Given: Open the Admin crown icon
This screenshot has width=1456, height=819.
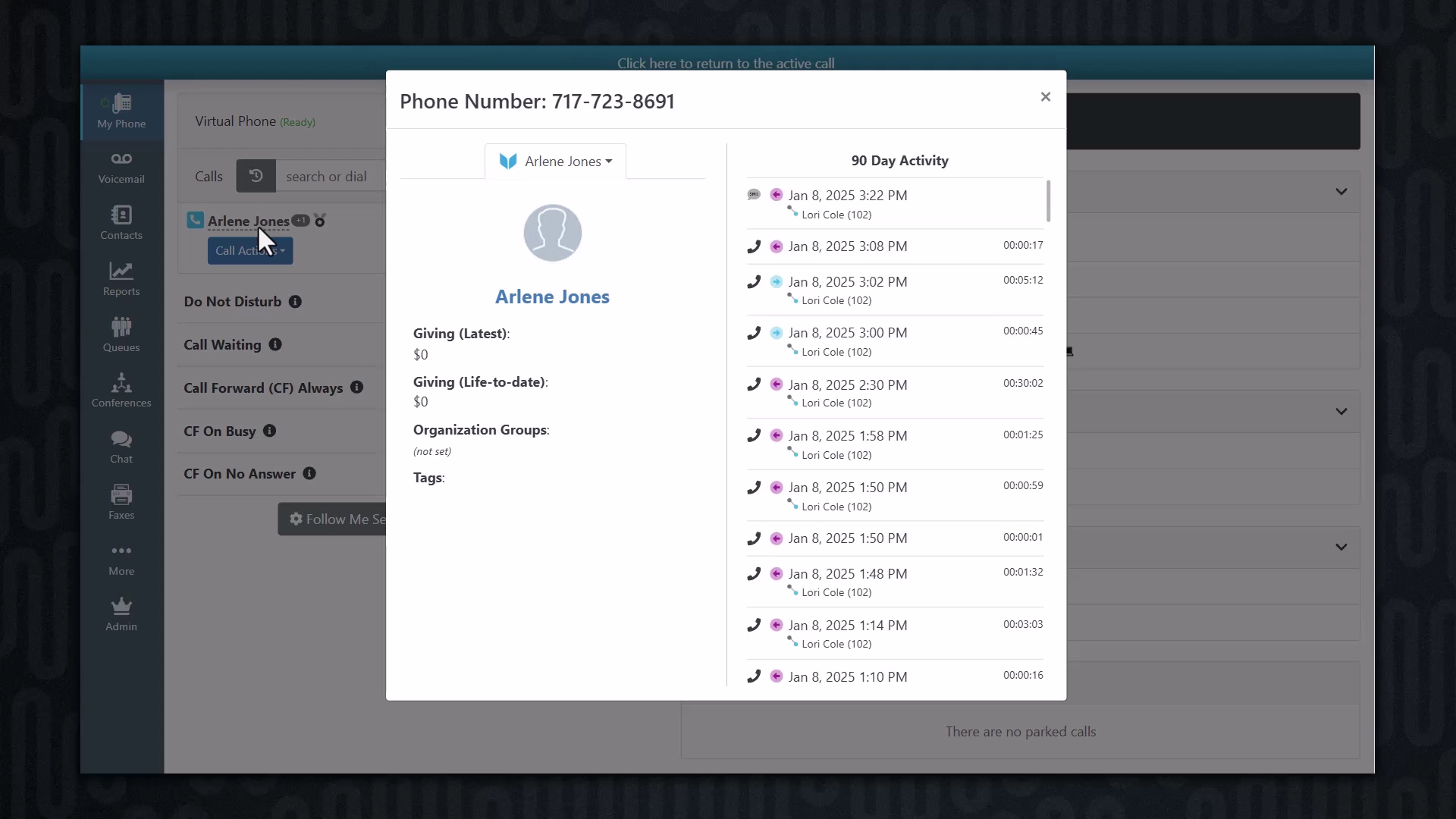Looking at the screenshot, I should click(121, 614).
